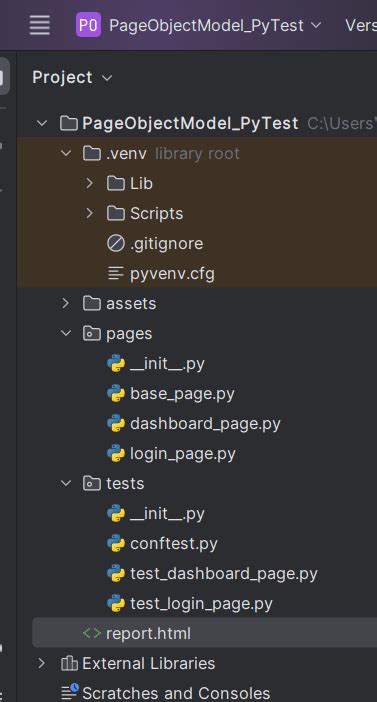This screenshot has width=377, height=702.
Task: Collapse the tests folder
Action: pos(66,484)
